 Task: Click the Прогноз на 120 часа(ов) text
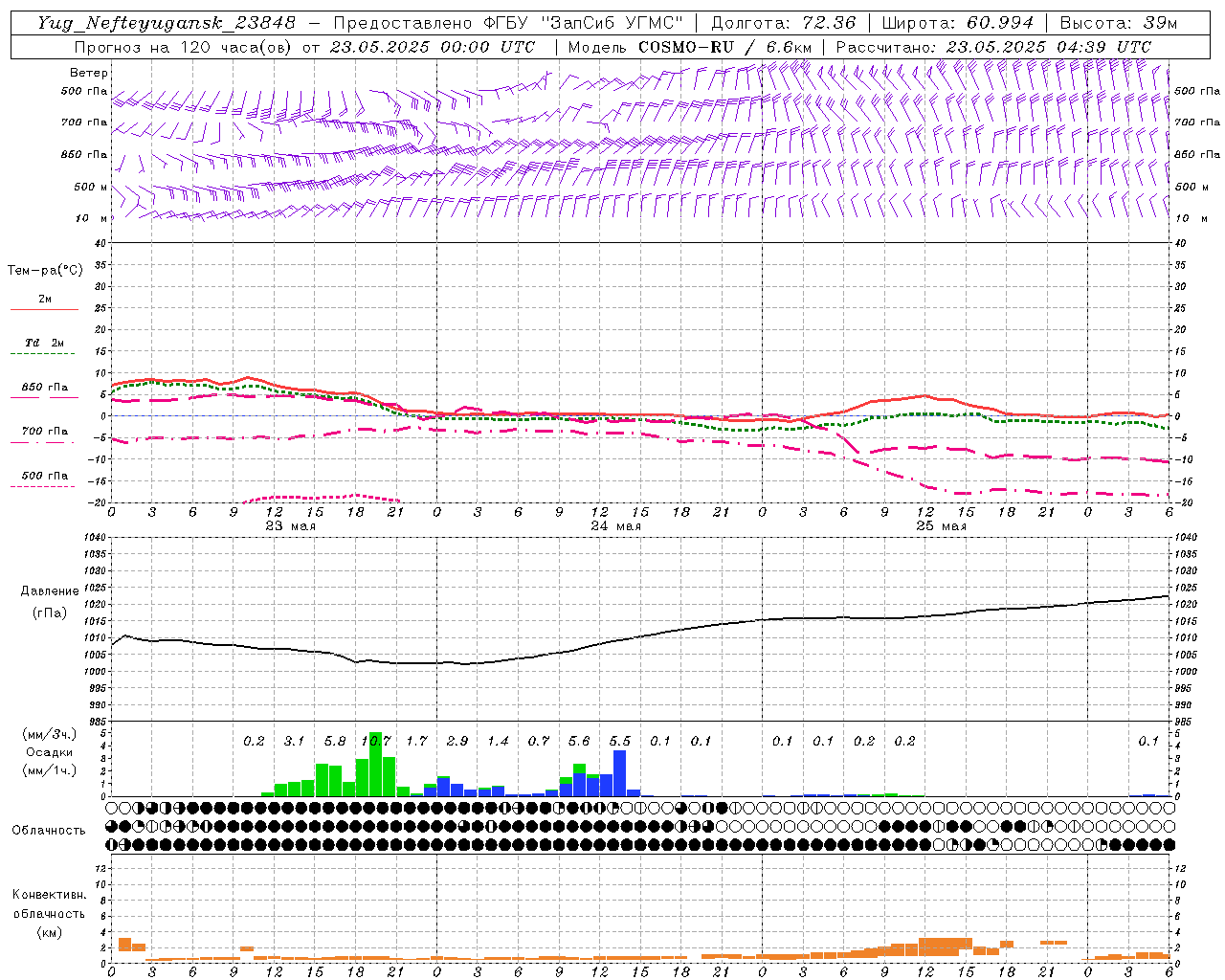(184, 47)
